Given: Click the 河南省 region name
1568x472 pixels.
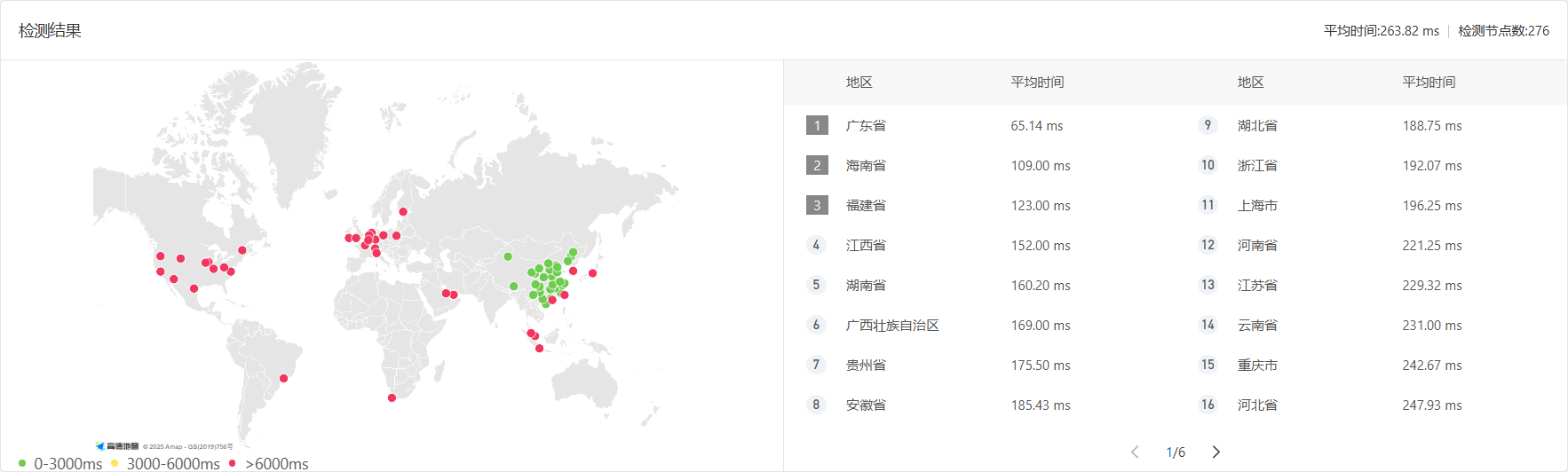Looking at the screenshot, I should pos(1257,246).
